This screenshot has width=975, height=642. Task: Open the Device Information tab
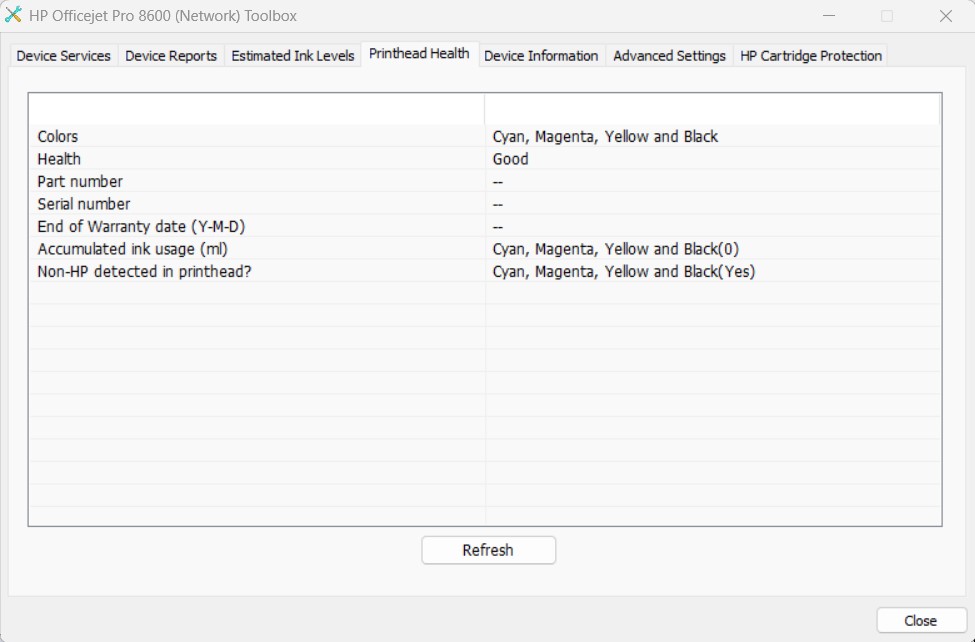[x=541, y=56]
